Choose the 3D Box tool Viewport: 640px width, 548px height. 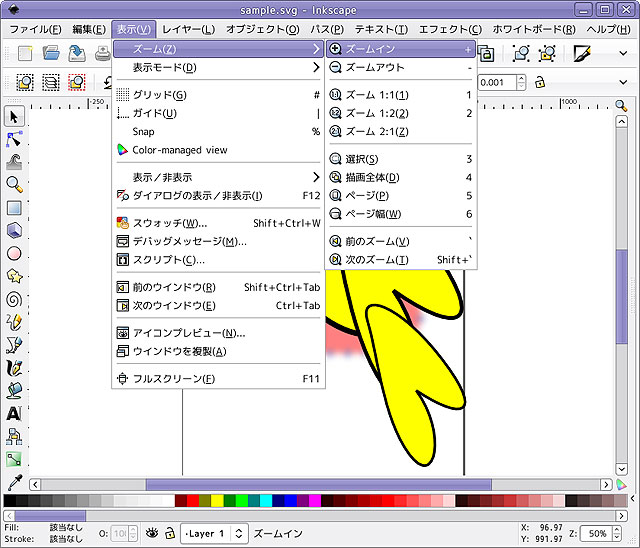14,231
